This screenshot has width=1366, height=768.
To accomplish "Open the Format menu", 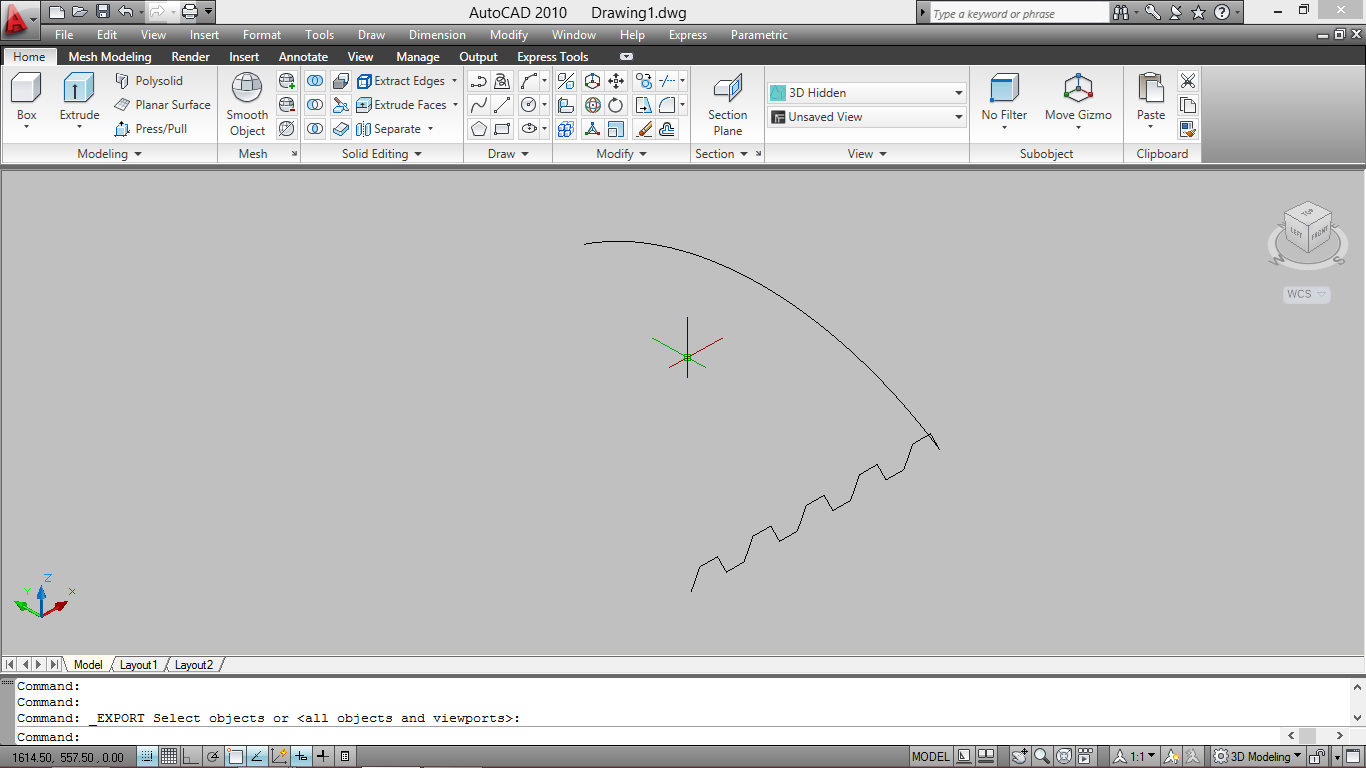I will [262, 35].
